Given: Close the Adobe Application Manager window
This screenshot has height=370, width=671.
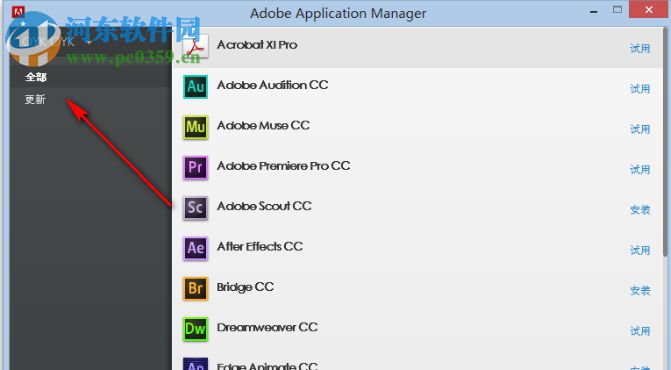Looking at the screenshot, I should tap(649, 9).
